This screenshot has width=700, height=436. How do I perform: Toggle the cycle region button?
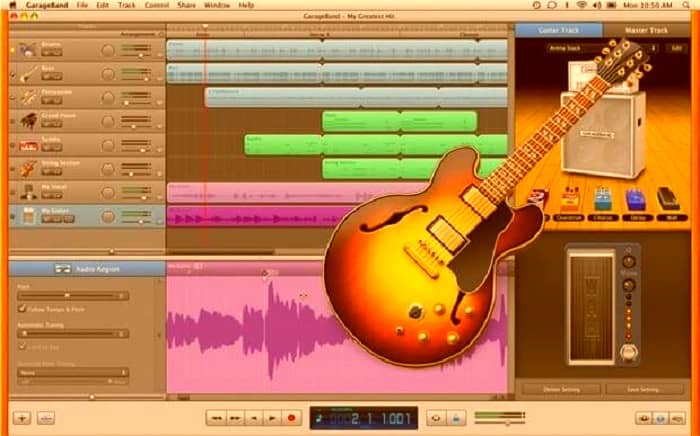click(x=436, y=418)
